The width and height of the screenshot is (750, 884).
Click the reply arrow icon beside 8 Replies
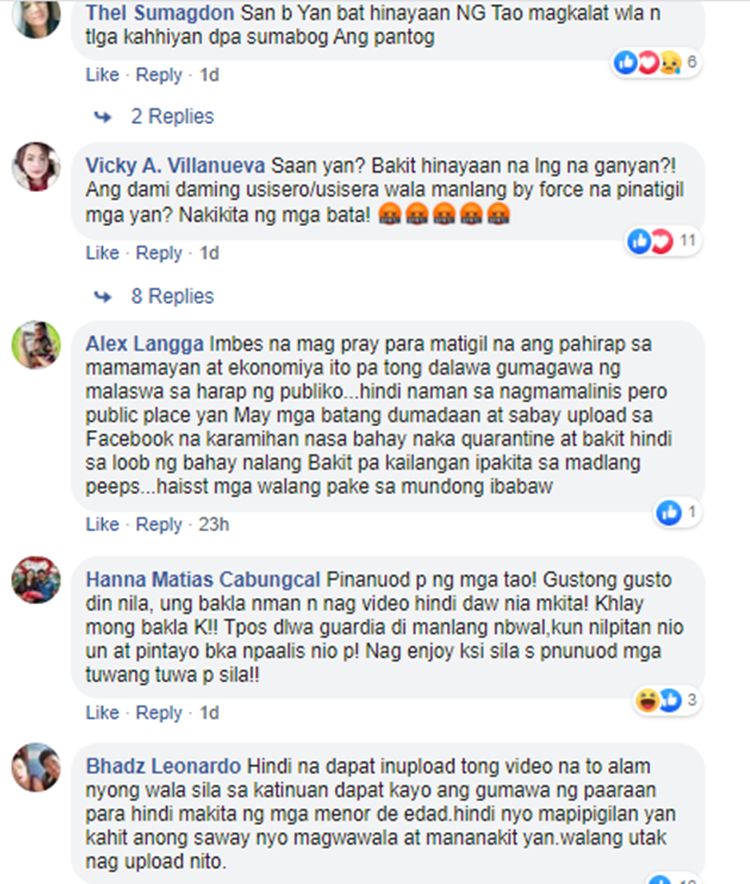pyautogui.click(x=103, y=296)
